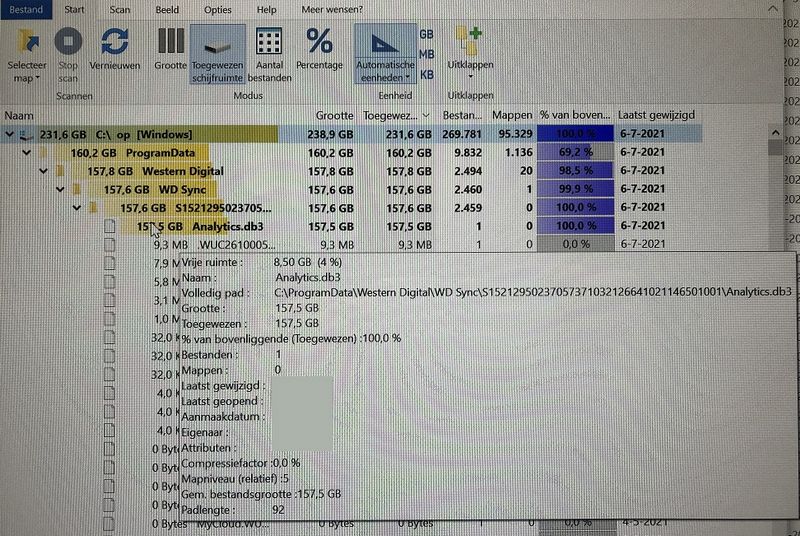Screen dimensions: 800x536
Task: Collapse the ribbon with the top-right chevron
Action: [773, 9]
